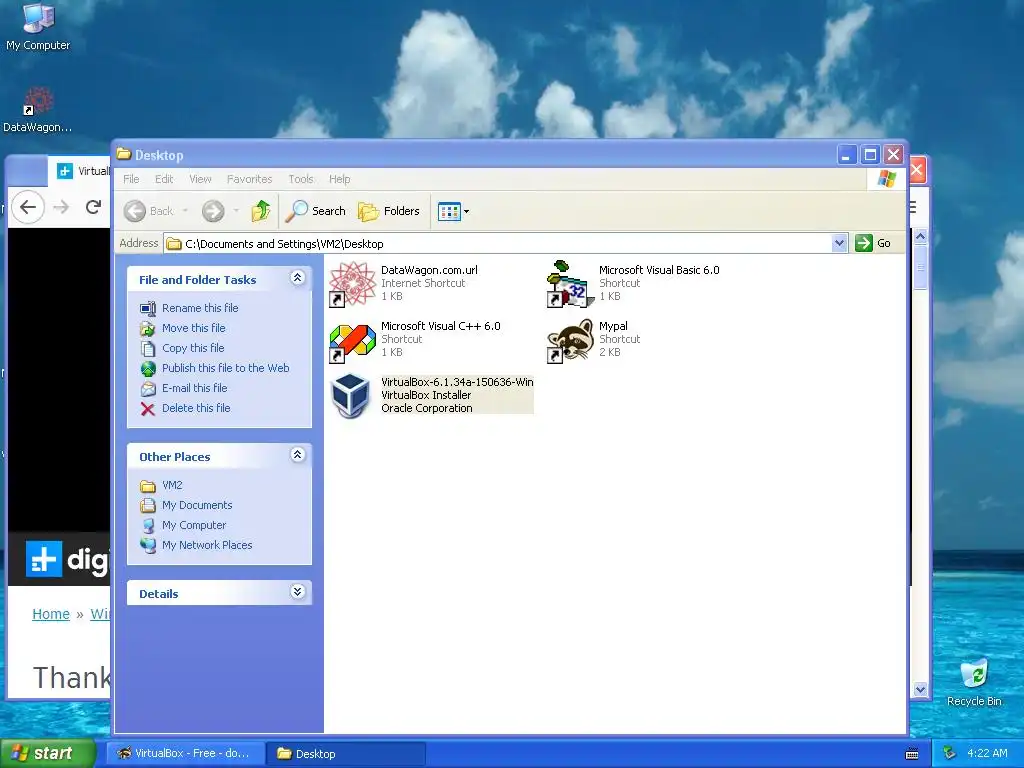Click E-mail this file
Image resolution: width=1024 pixels, height=768 pixels.
pyautogui.click(x=195, y=389)
